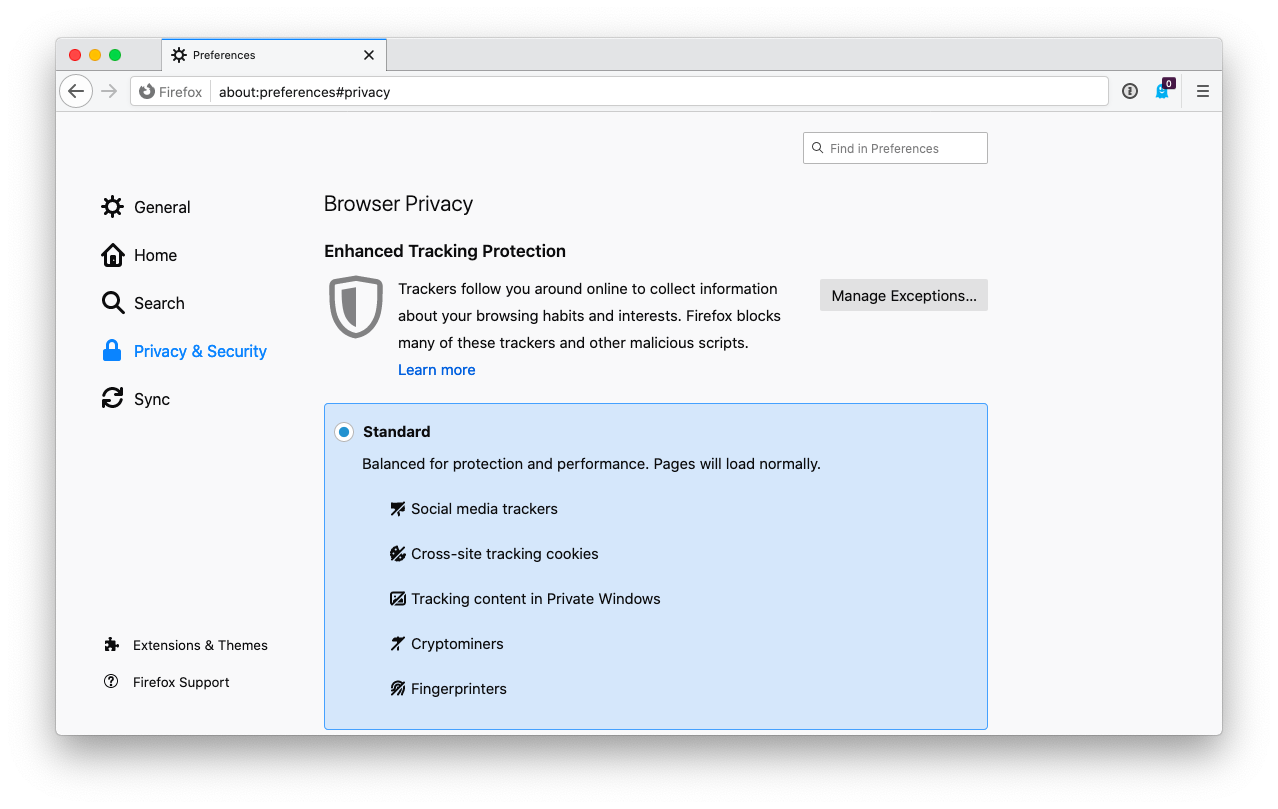The height and width of the screenshot is (809, 1278).
Task: Click the Enhanced Tracking Protection shield icon
Action: (356, 307)
